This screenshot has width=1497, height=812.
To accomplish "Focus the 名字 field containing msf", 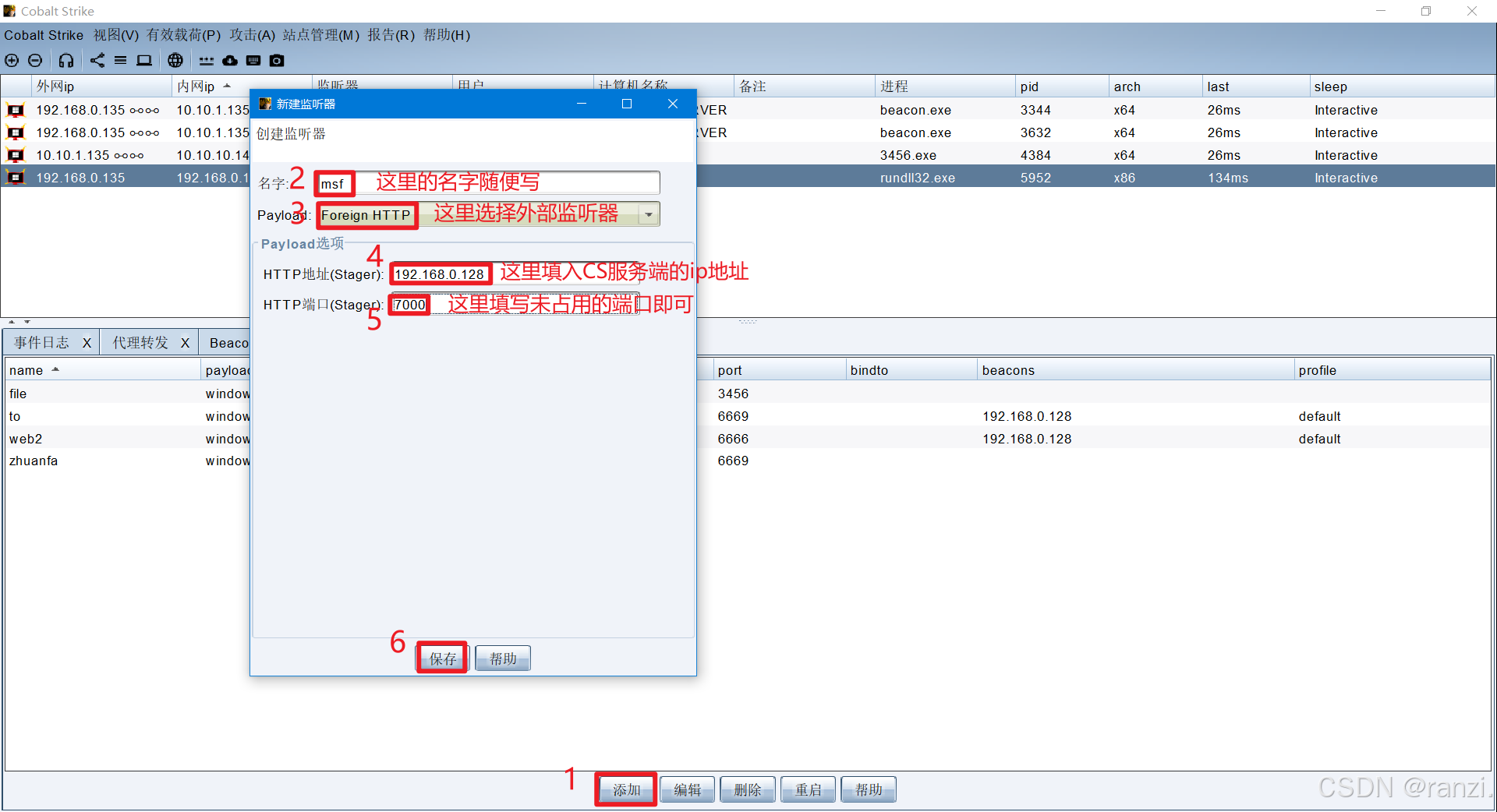I will pyautogui.click(x=488, y=183).
